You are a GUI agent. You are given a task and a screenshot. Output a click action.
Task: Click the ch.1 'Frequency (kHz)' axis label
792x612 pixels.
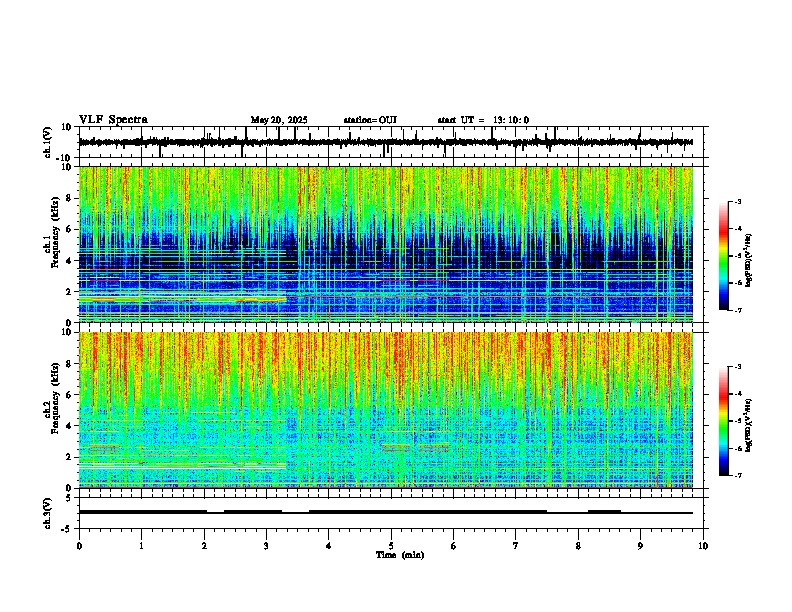tap(56, 232)
